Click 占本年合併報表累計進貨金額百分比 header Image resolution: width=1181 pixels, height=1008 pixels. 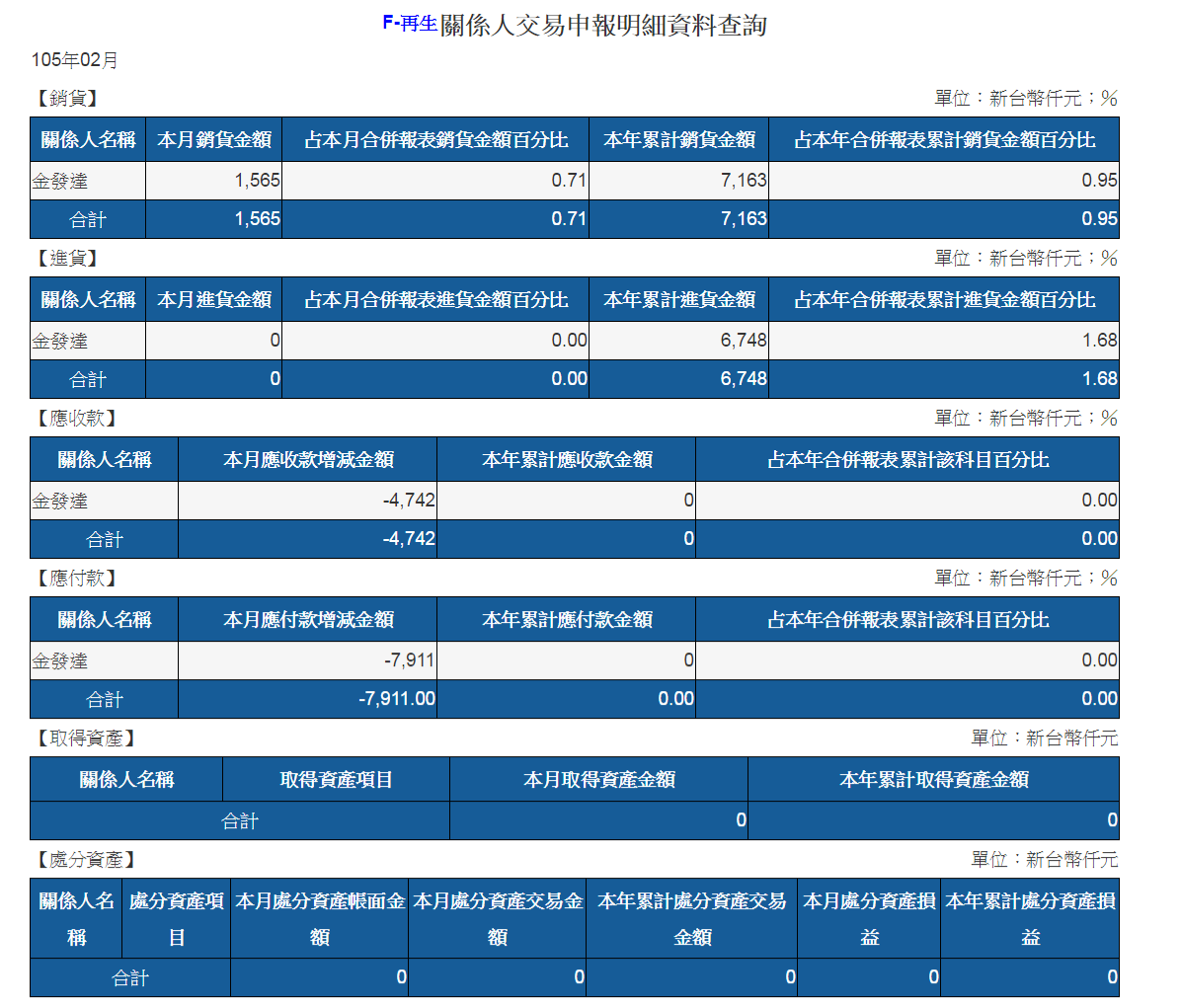point(944,299)
